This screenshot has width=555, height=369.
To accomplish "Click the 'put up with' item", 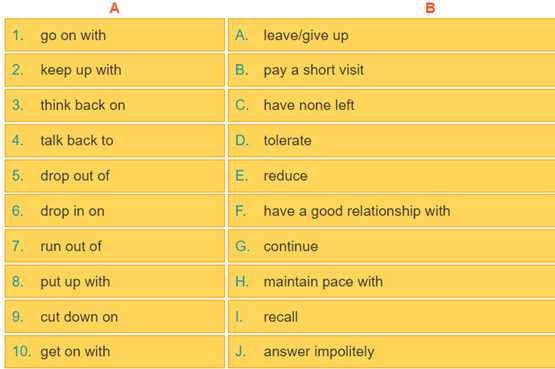I will pyautogui.click(x=115, y=282).
